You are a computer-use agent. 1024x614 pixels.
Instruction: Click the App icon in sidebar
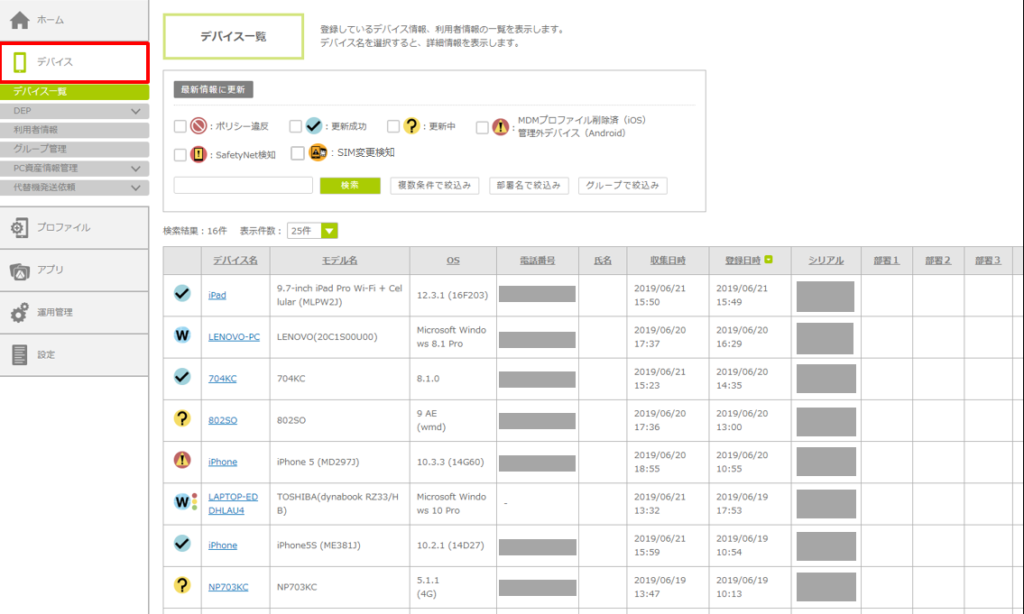click(20, 270)
